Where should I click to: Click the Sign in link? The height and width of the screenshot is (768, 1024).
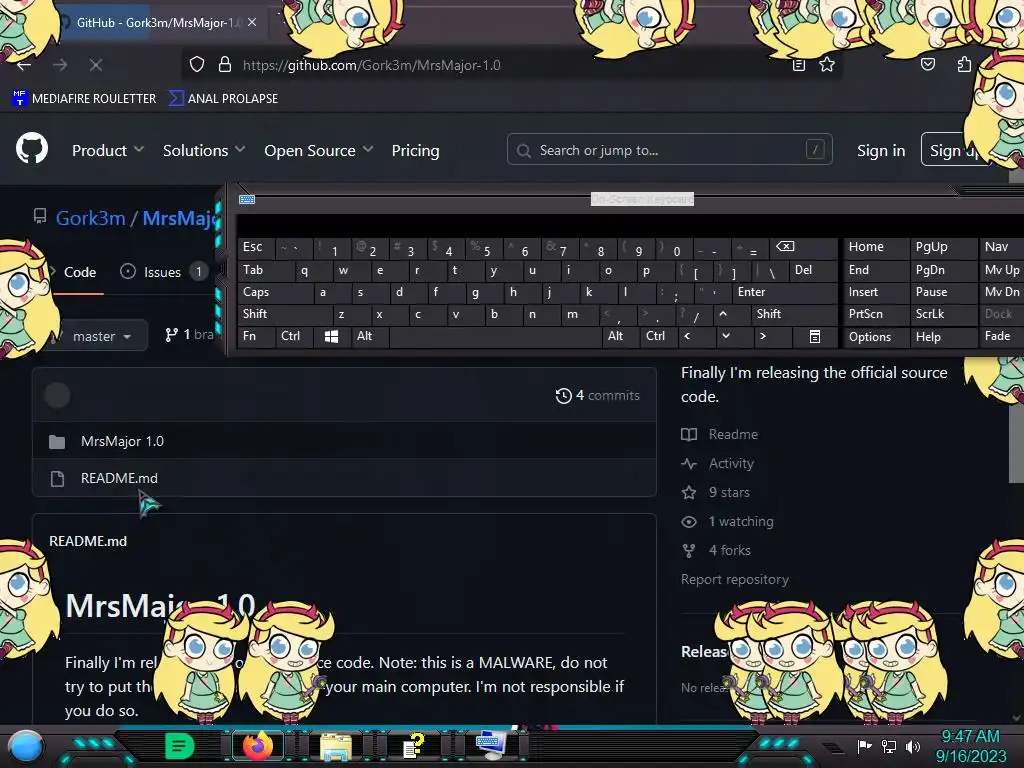[881, 150]
